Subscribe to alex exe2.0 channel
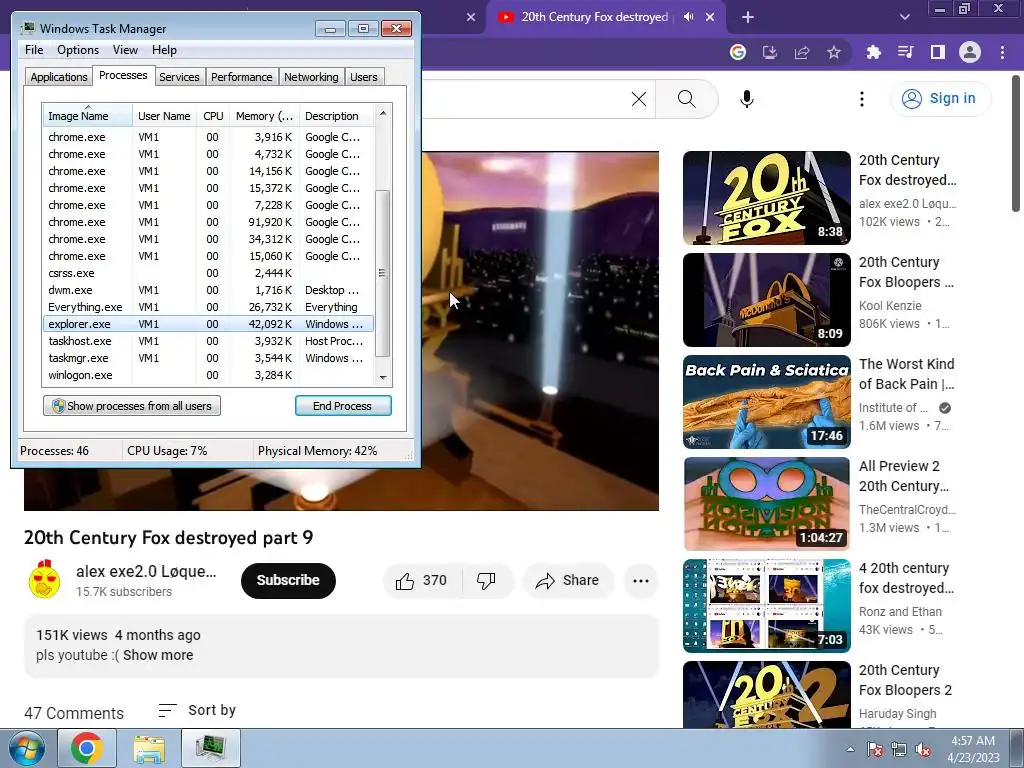The height and width of the screenshot is (768, 1024). click(x=288, y=581)
